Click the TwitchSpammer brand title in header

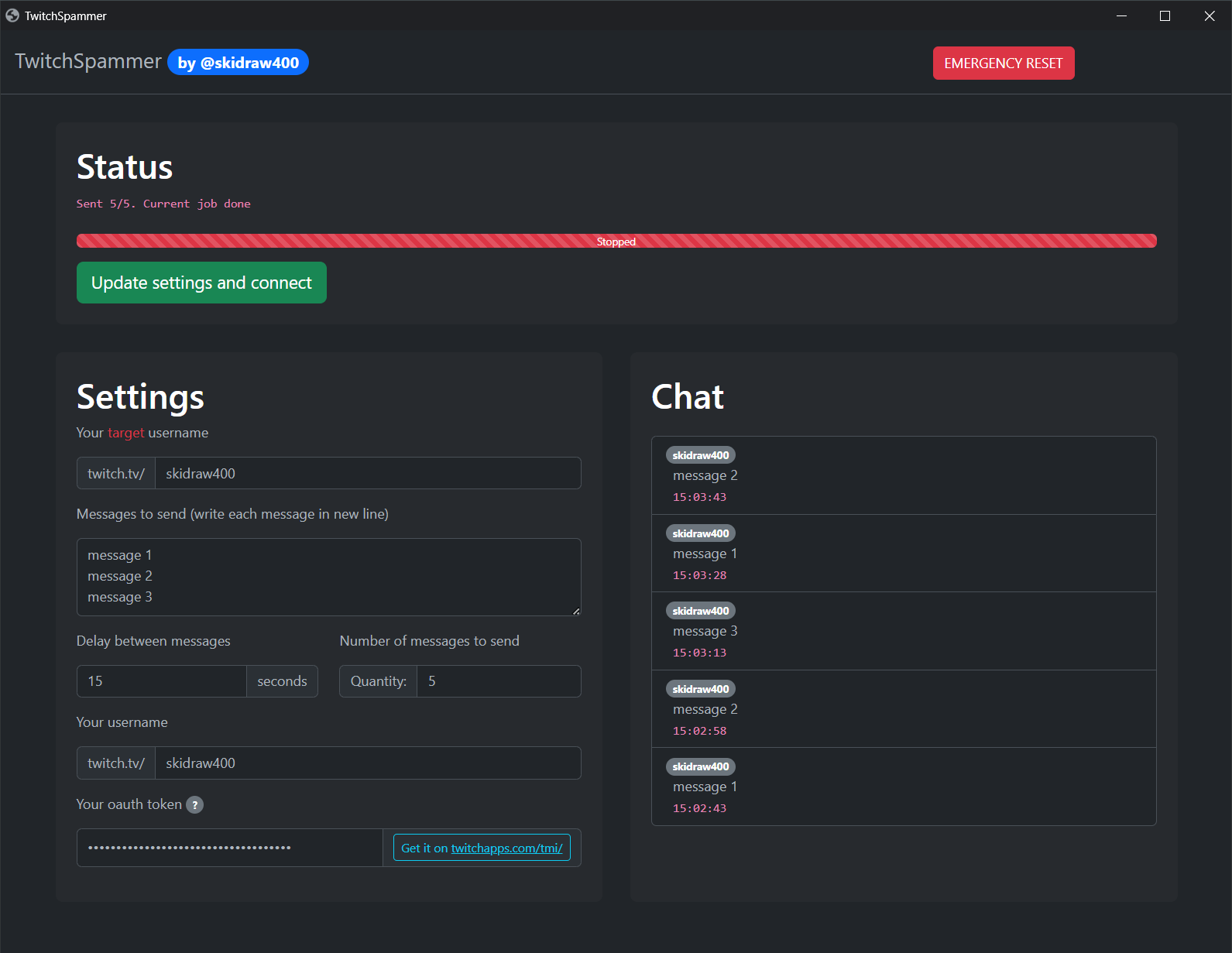click(88, 61)
